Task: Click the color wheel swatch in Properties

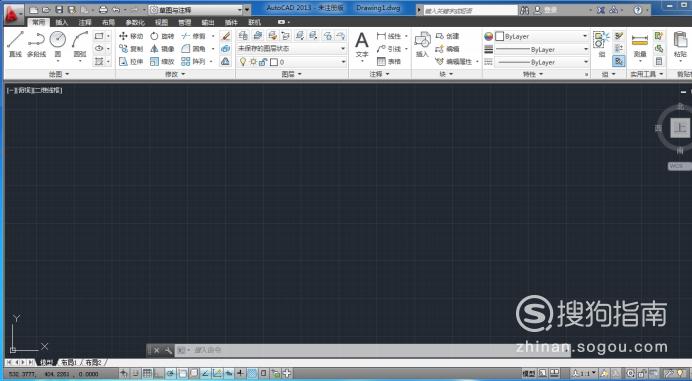Action: click(489, 36)
